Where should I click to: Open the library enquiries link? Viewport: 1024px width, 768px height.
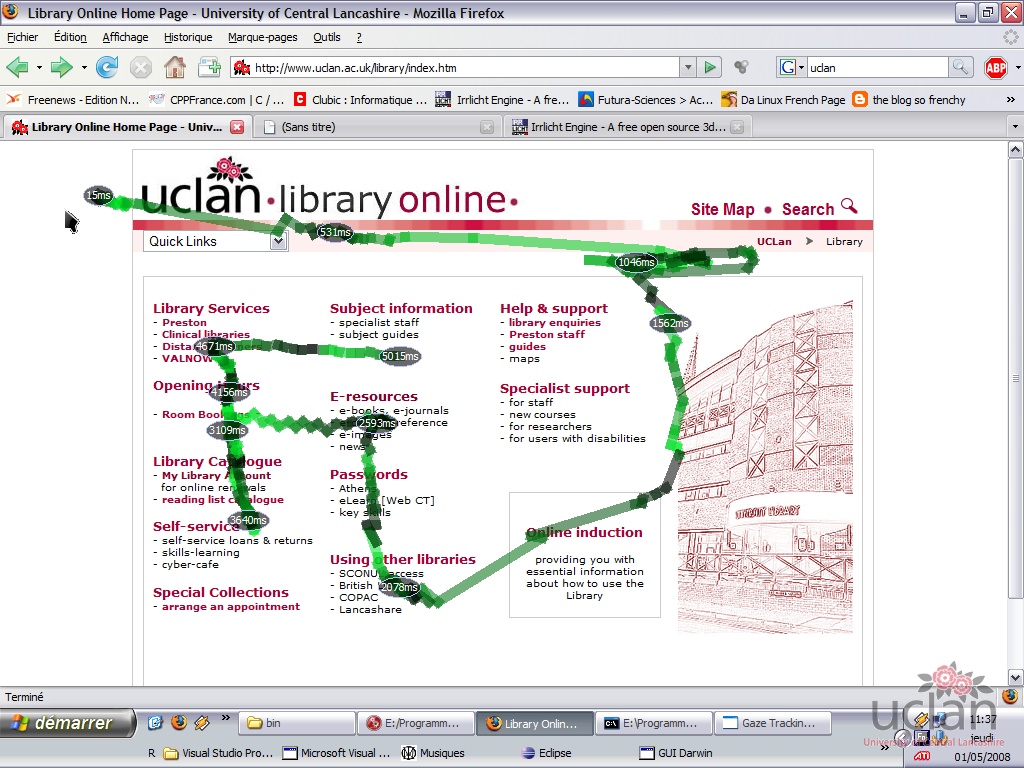coord(554,322)
